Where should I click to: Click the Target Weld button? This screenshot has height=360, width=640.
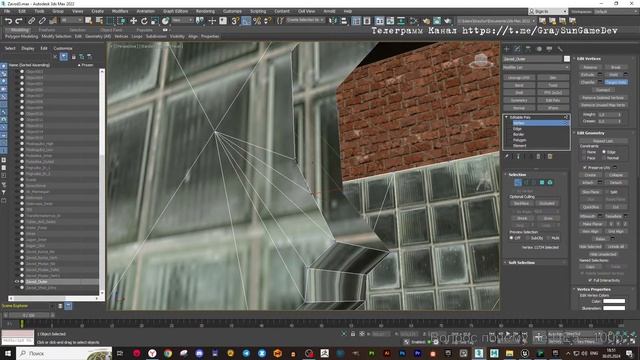point(616,82)
